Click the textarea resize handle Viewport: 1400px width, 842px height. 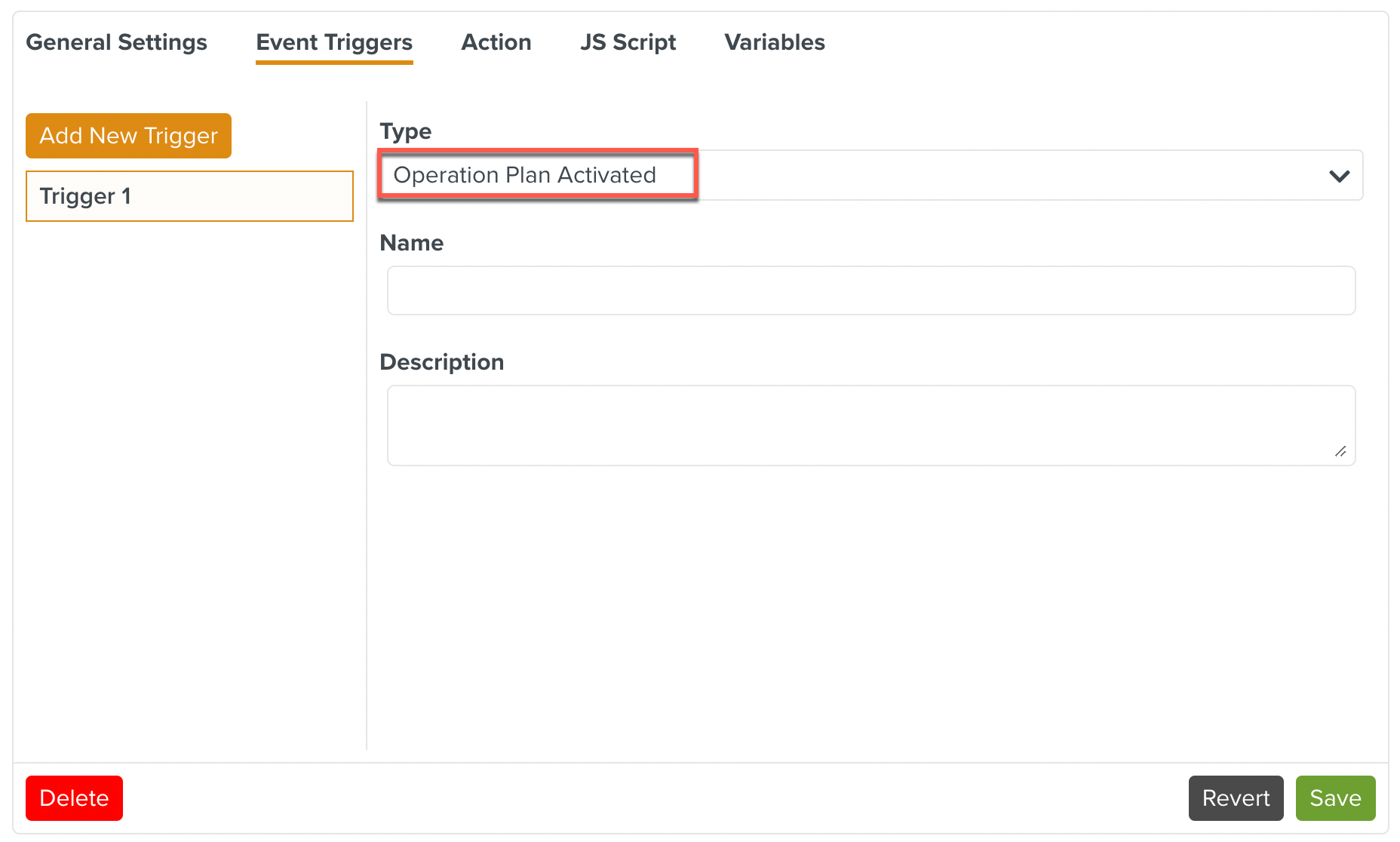1342,453
